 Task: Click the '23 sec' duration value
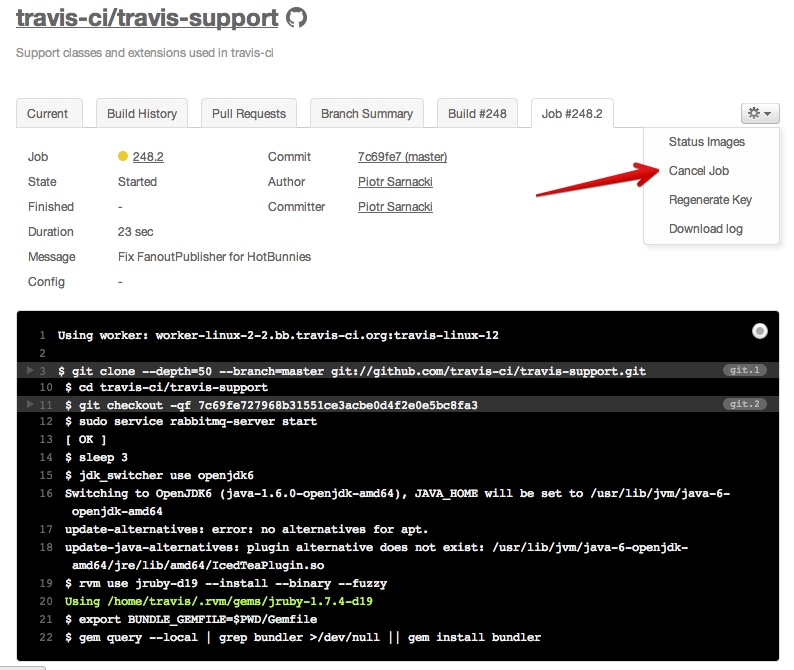tap(135, 231)
